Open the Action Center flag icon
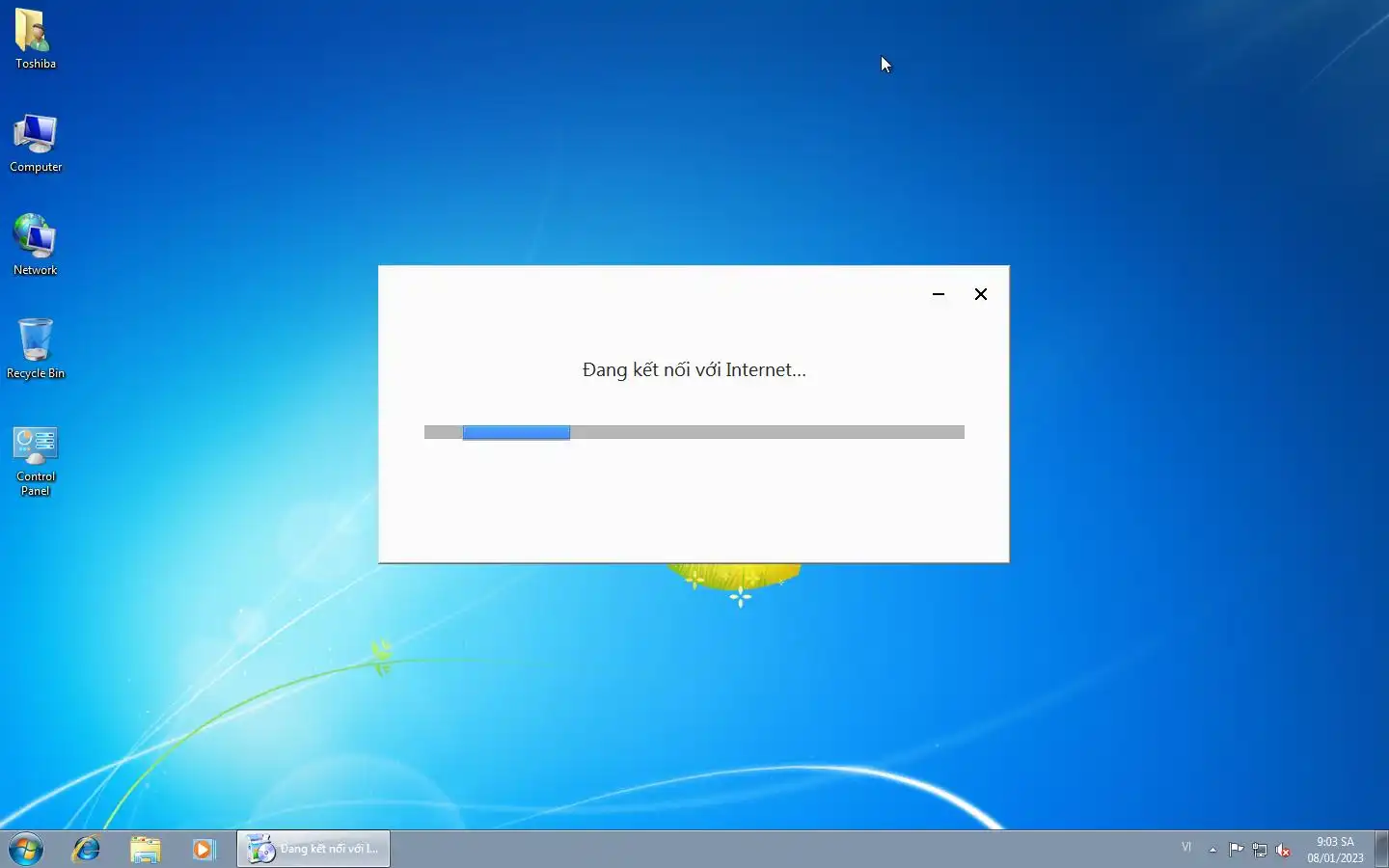 pos(1237,850)
